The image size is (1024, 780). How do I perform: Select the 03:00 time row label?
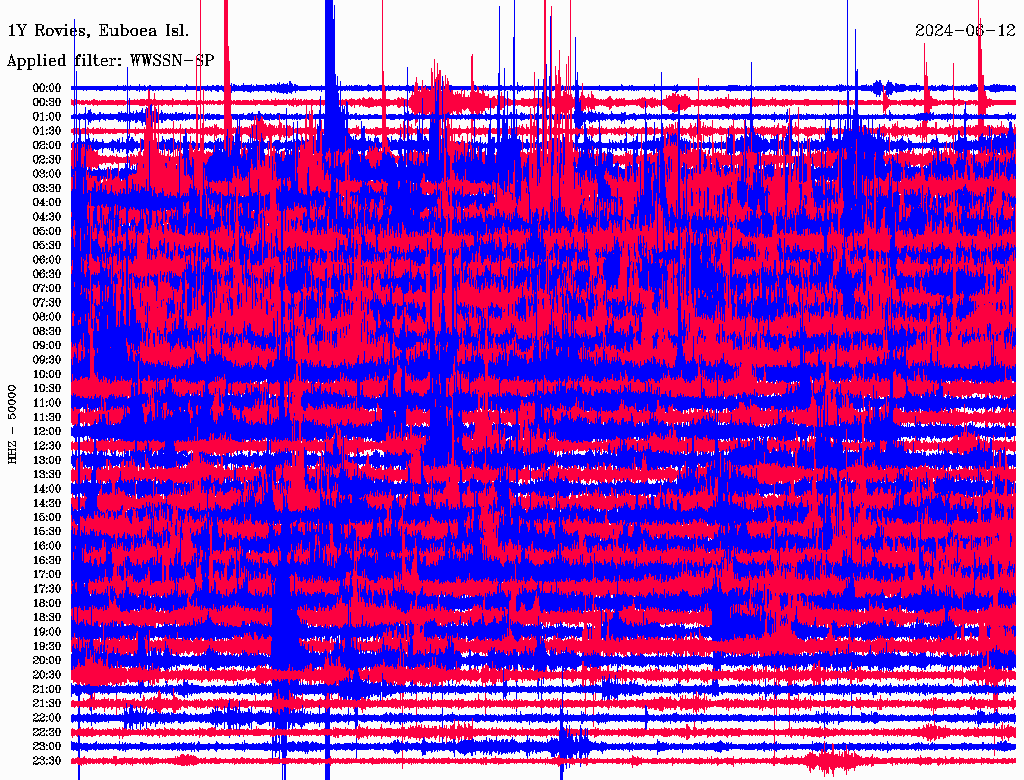tap(47, 174)
